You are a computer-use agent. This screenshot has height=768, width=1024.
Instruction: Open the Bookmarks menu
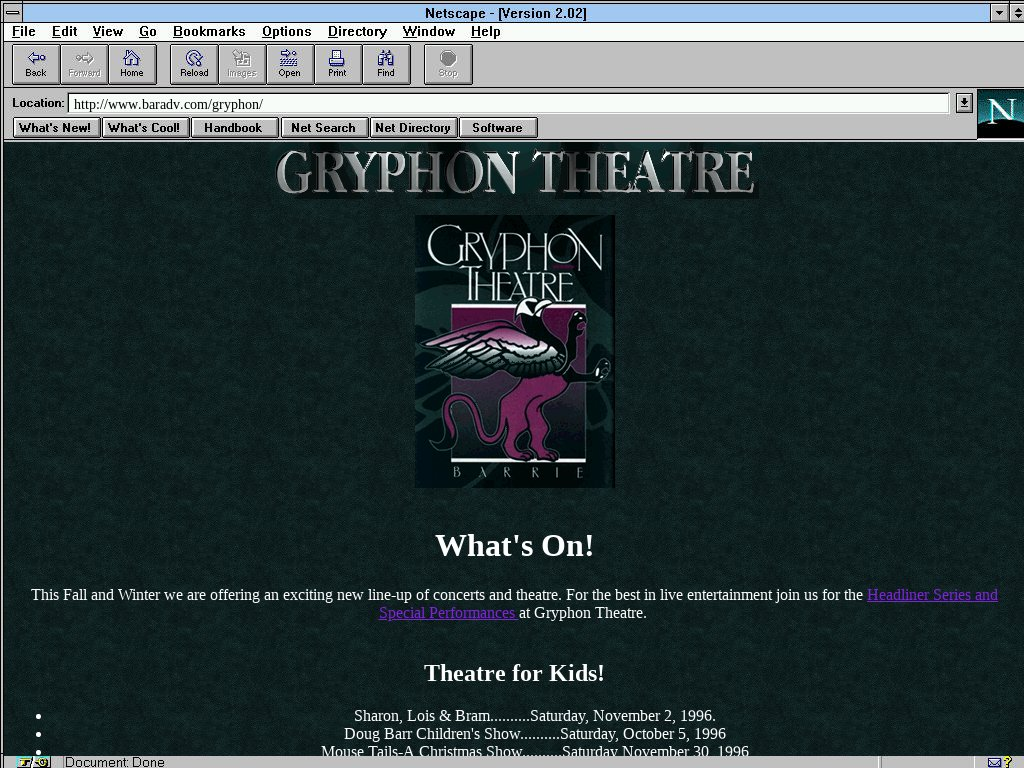pos(208,32)
